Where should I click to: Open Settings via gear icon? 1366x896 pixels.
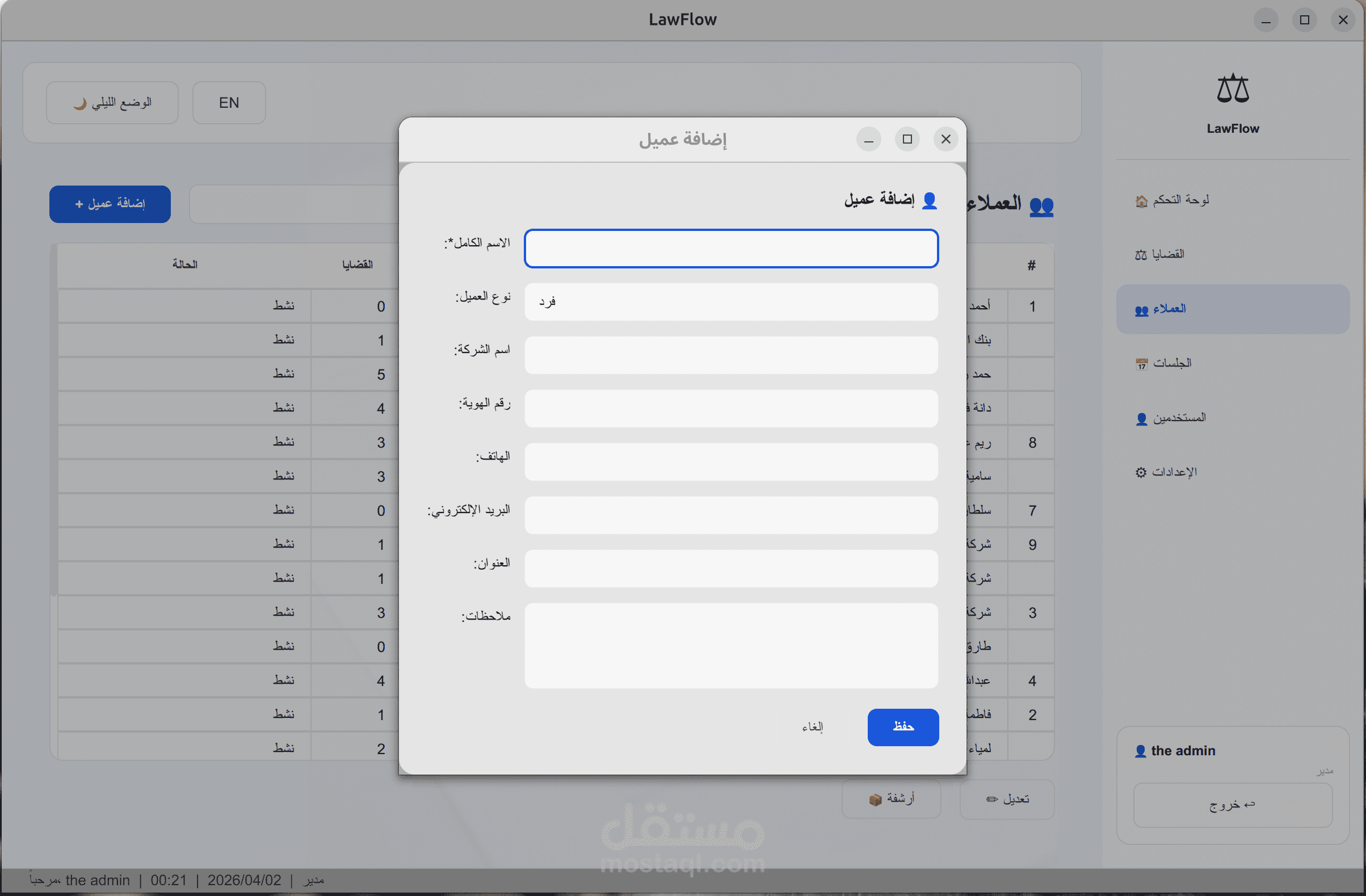[1141, 472]
